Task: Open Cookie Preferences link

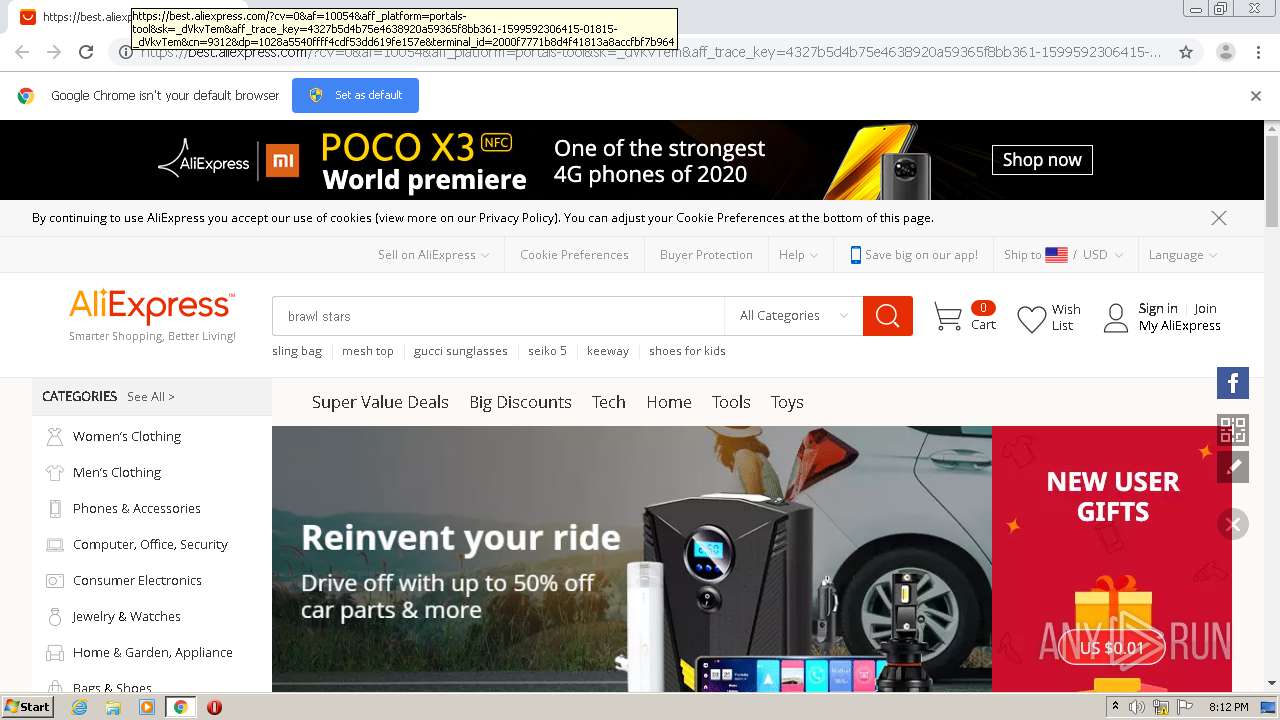Action: [574, 255]
